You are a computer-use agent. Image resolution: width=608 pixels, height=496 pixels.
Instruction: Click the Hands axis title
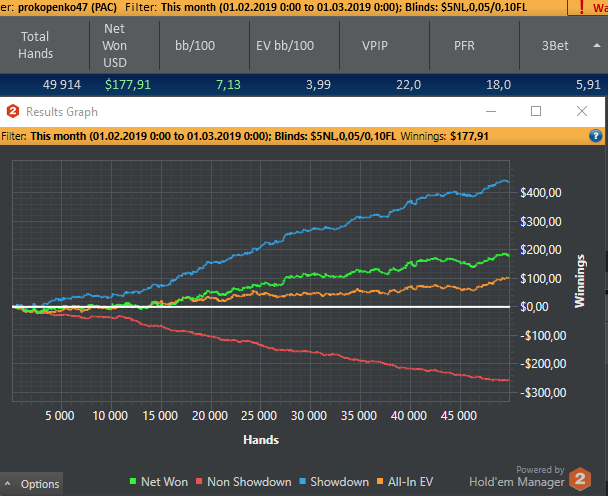[x=261, y=440]
